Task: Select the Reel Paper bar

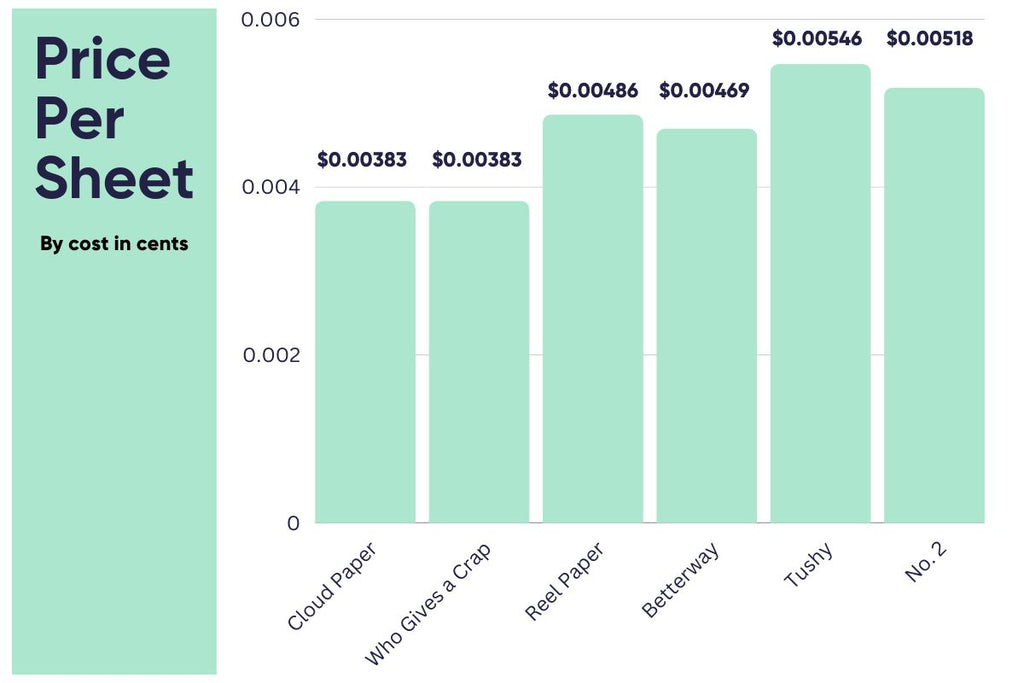Action: pos(592,318)
